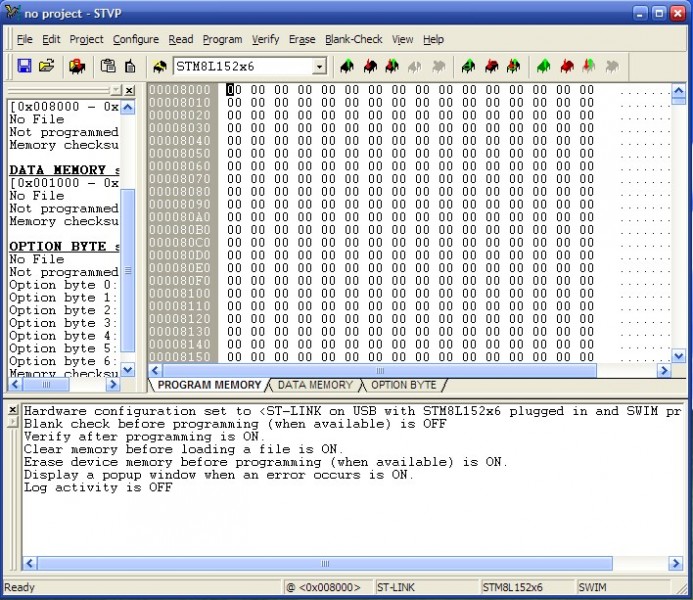This screenshot has width=693, height=600.
Task: Close the left memory info panel
Action: coord(129,91)
